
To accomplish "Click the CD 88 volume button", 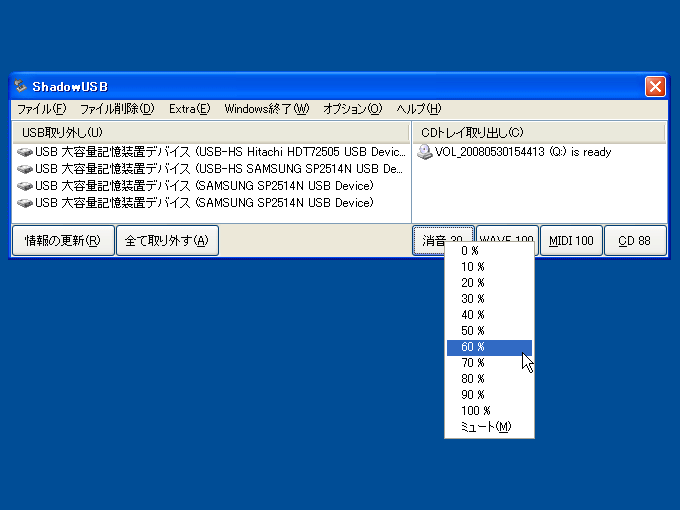I will coord(635,240).
